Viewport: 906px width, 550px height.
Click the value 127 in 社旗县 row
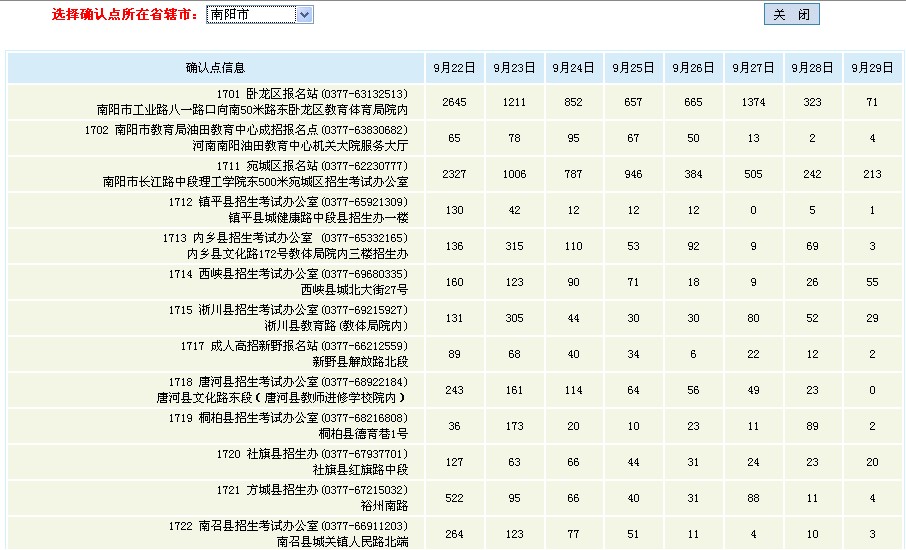(x=454, y=462)
